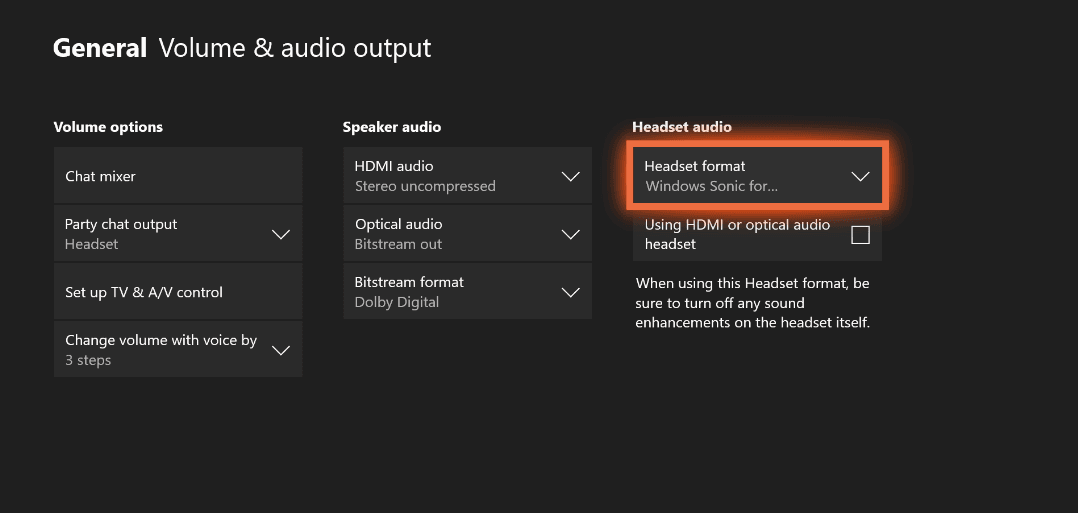Select the Bitstream out value under Optical audio
The height and width of the screenshot is (513, 1078).
pyautogui.click(x=398, y=245)
